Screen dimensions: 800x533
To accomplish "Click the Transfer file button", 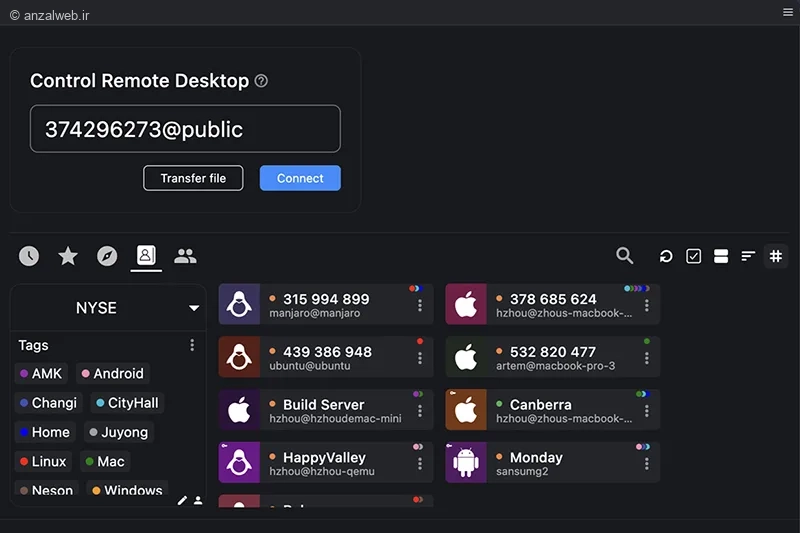I will [193, 178].
